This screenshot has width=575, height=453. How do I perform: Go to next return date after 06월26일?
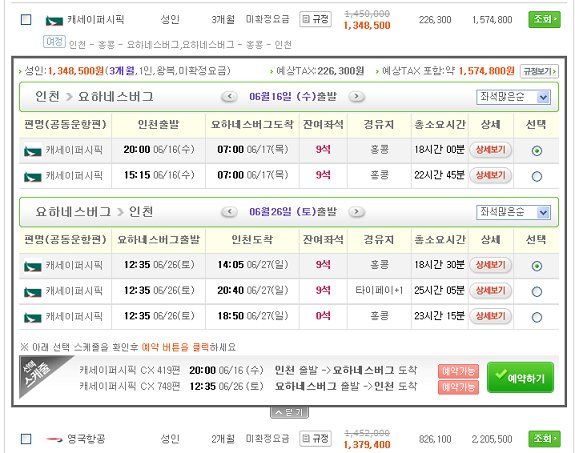356,212
